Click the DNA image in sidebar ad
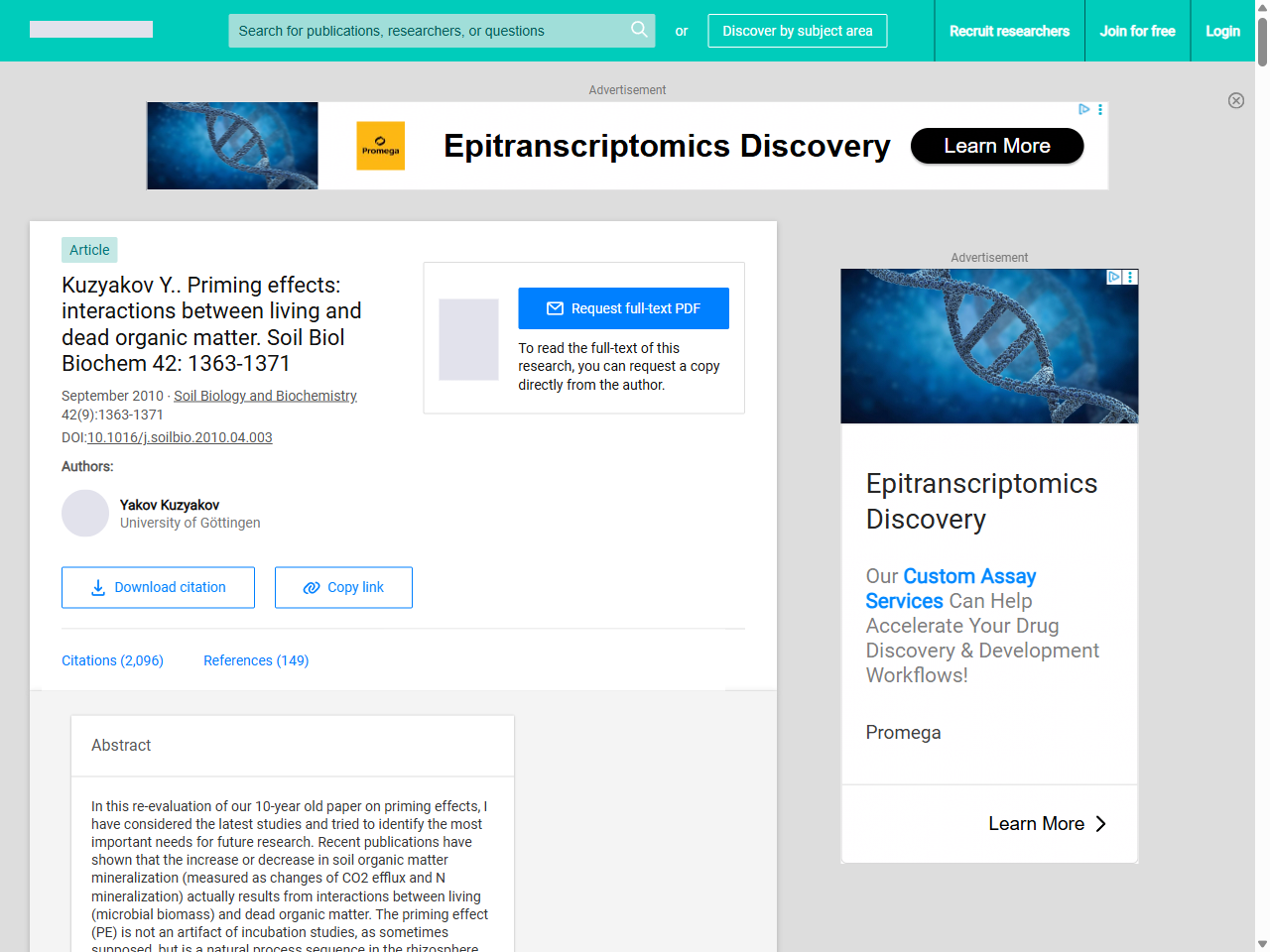This screenshot has height=952, width=1270. 989,346
